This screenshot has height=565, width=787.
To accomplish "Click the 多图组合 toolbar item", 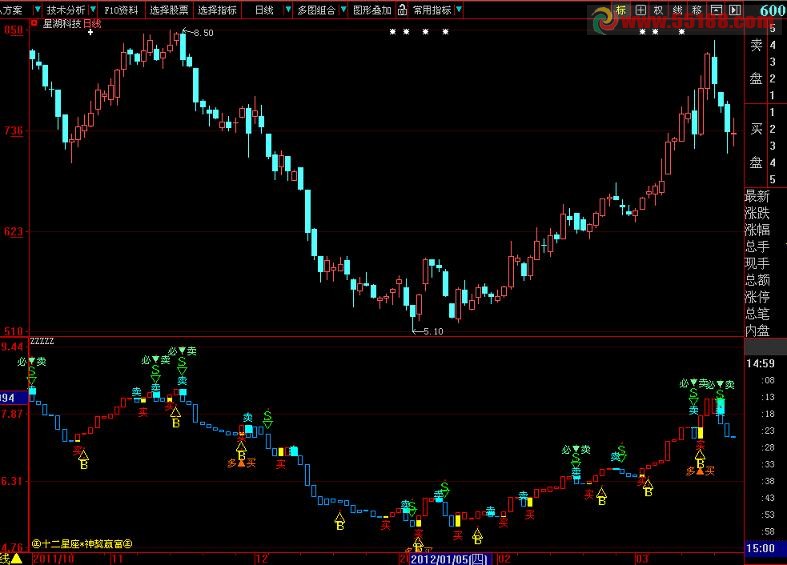I will click(x=316, y=10).
